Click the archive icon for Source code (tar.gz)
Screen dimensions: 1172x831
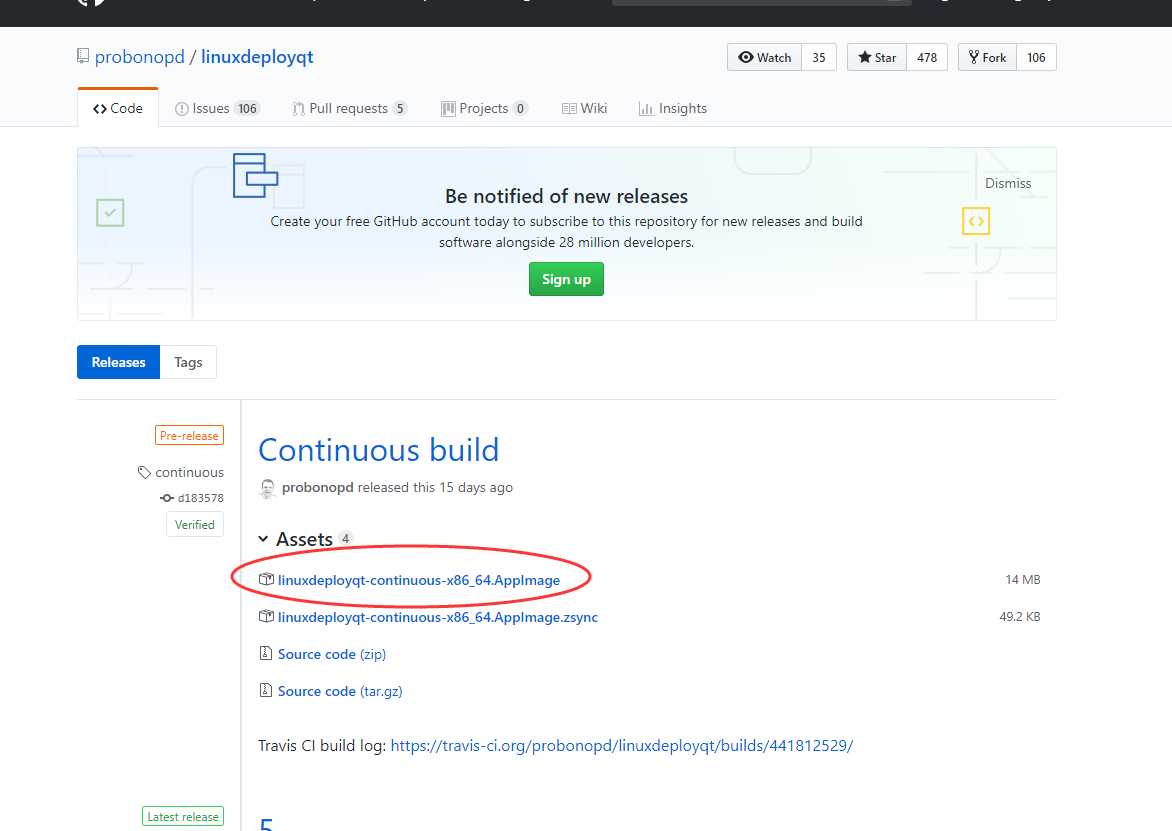tap(265, 690)
